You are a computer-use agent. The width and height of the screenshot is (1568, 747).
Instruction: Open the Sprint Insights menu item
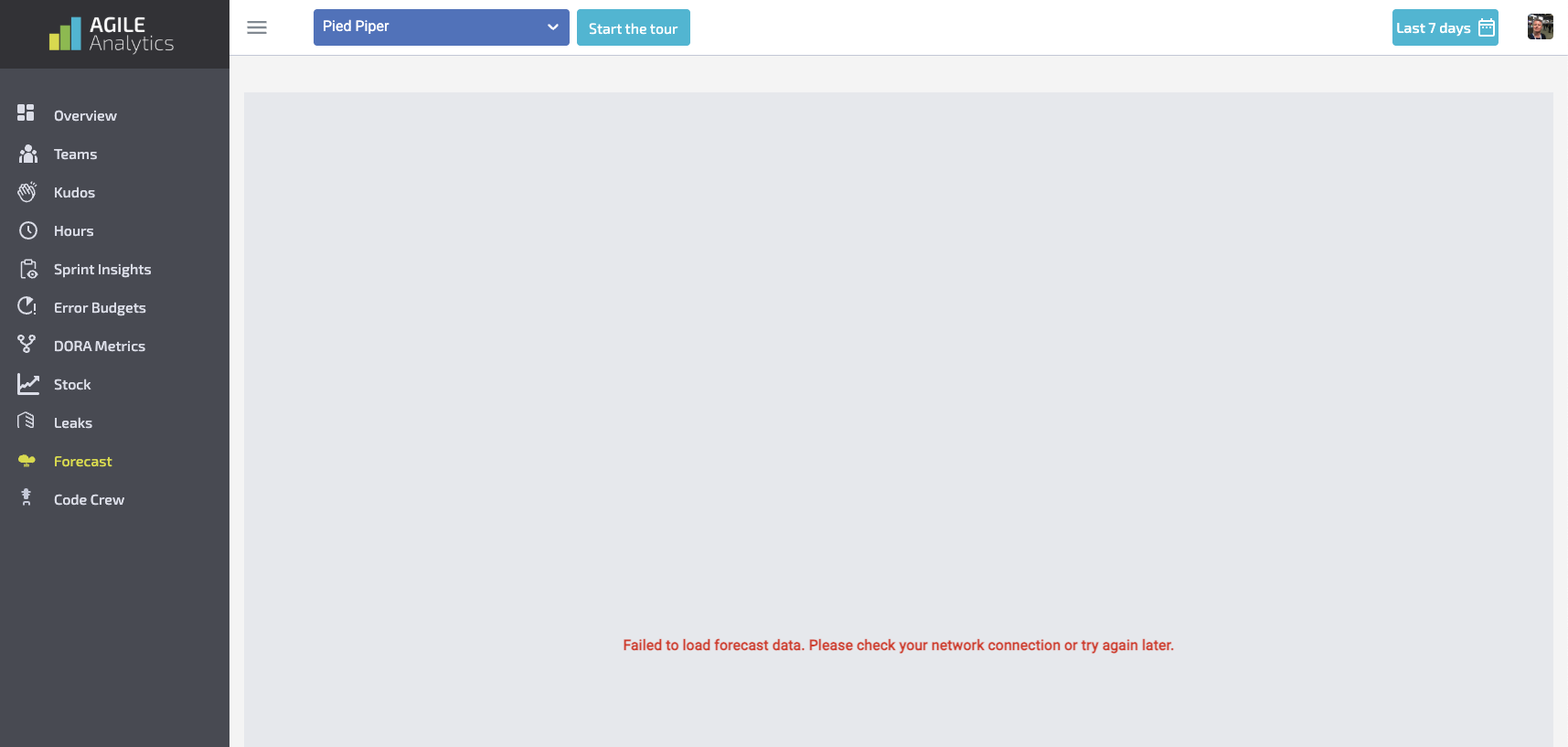coord(102,270)
